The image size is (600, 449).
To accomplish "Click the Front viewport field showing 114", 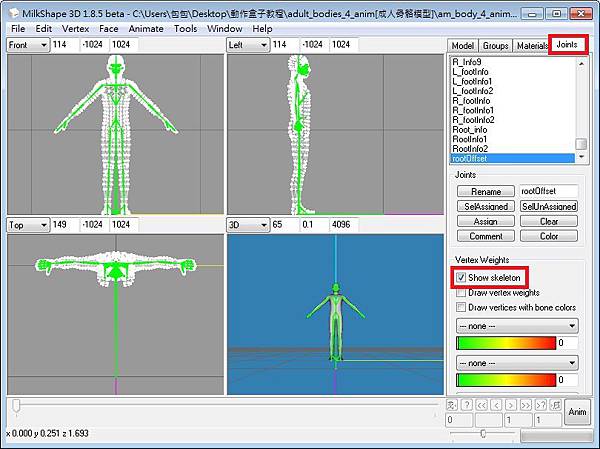I will 65,45.
